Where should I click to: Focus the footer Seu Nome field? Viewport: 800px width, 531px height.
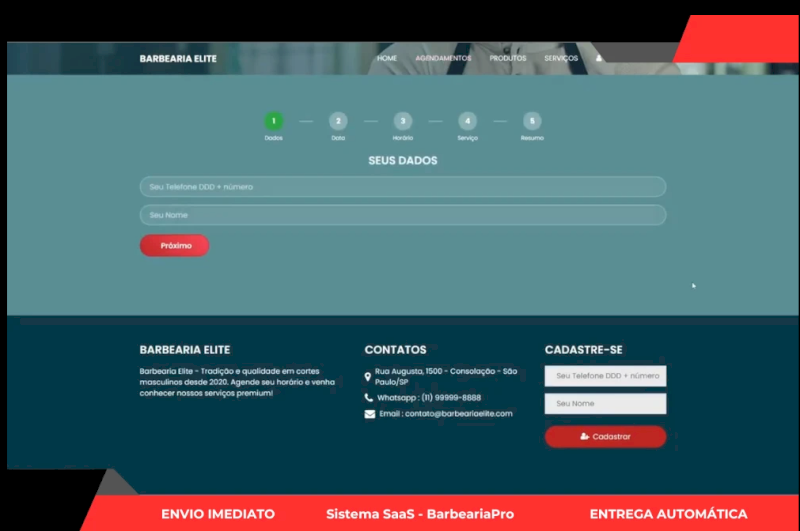pos(605,403)
